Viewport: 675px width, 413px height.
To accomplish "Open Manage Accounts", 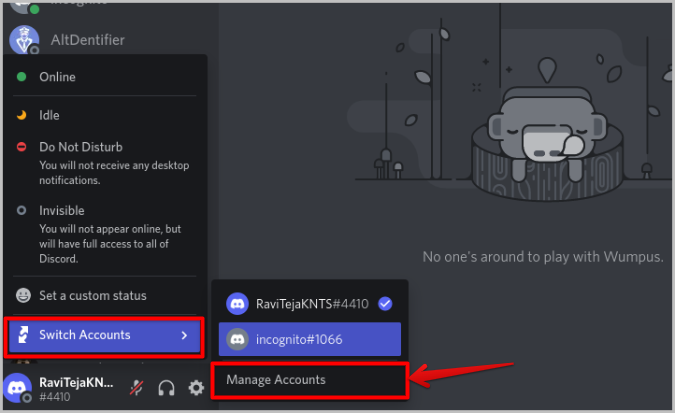I will (310, 380).
